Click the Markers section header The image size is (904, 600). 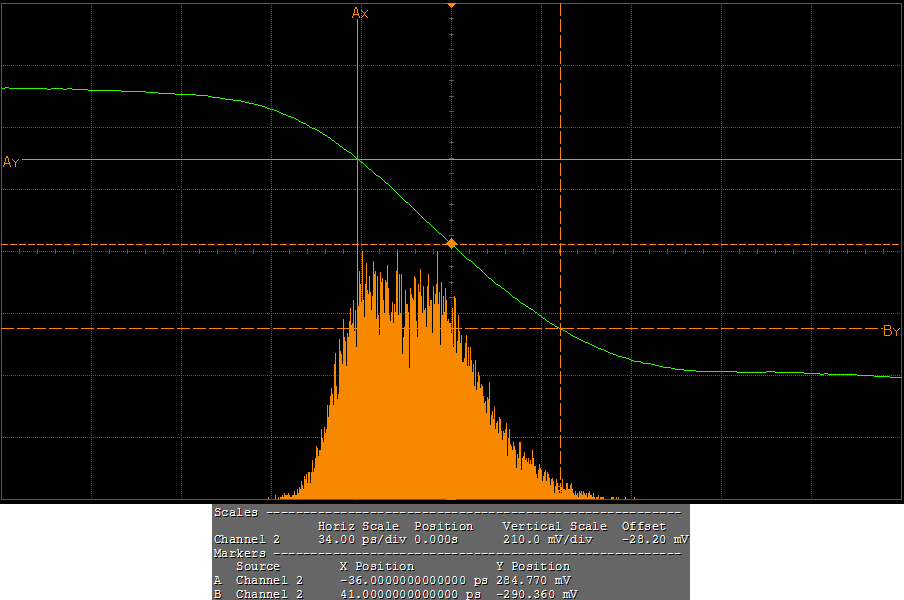click(x=240, y=553)
